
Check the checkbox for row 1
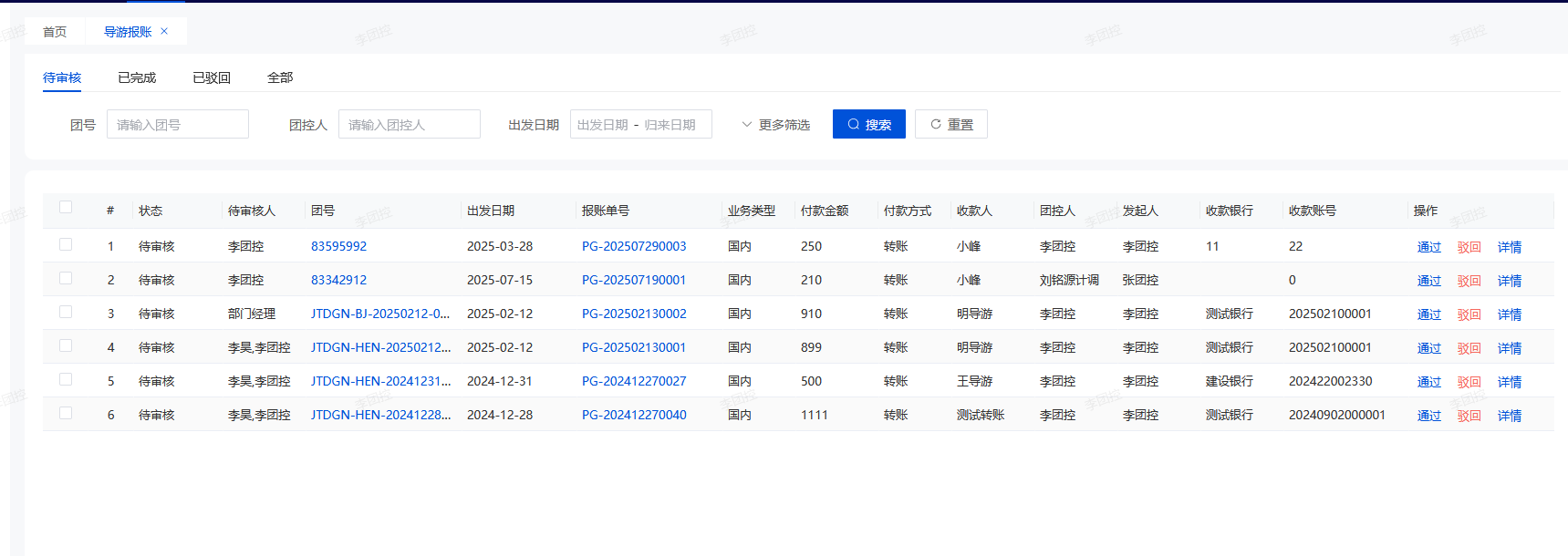pos(66,244)
